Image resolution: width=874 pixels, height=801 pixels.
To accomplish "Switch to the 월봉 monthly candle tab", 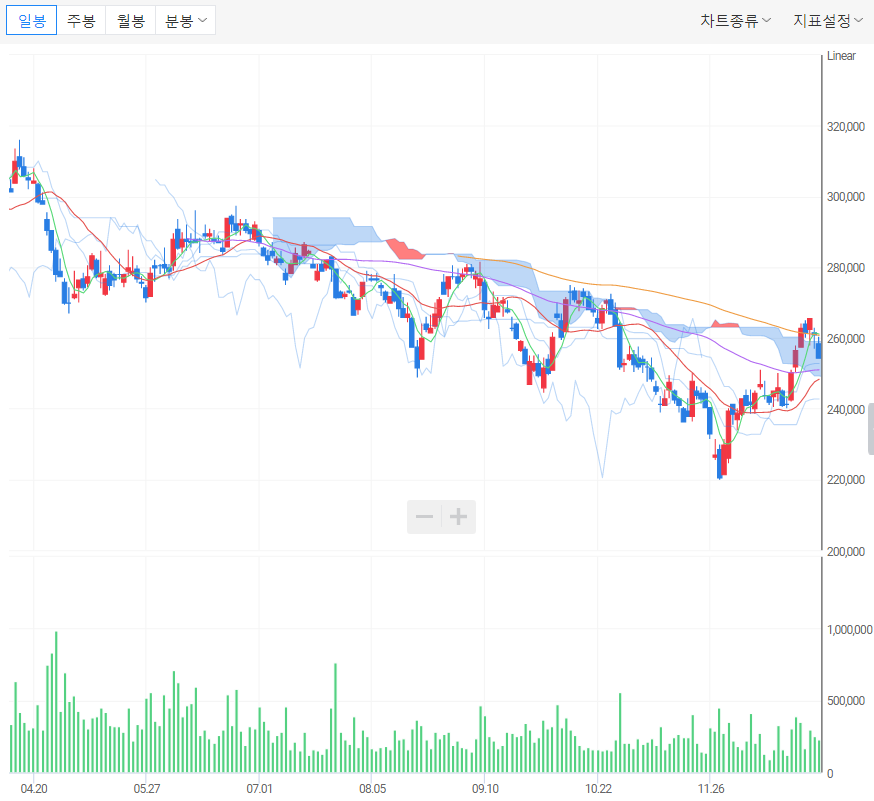I will click(x=130, y=21).
